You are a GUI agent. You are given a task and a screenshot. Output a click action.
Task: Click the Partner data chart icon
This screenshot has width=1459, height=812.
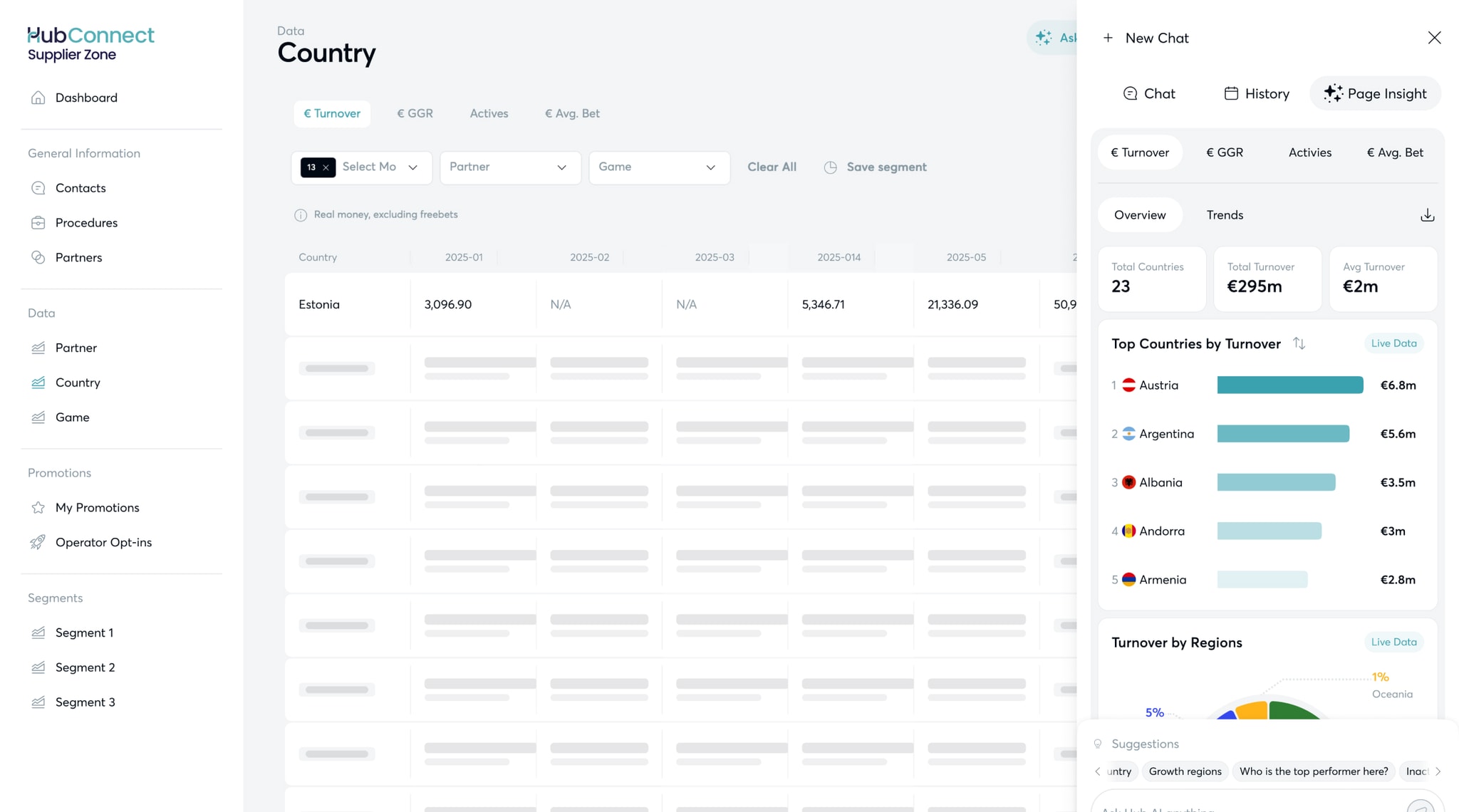pyautogui.click(x=38, y=348)
